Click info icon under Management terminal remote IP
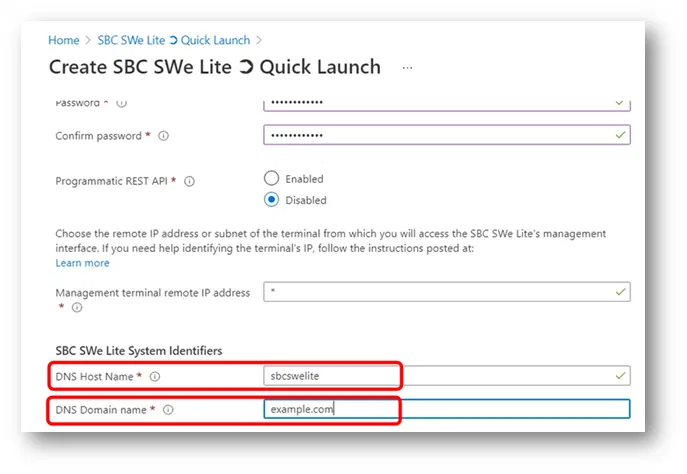 [76, 308]
